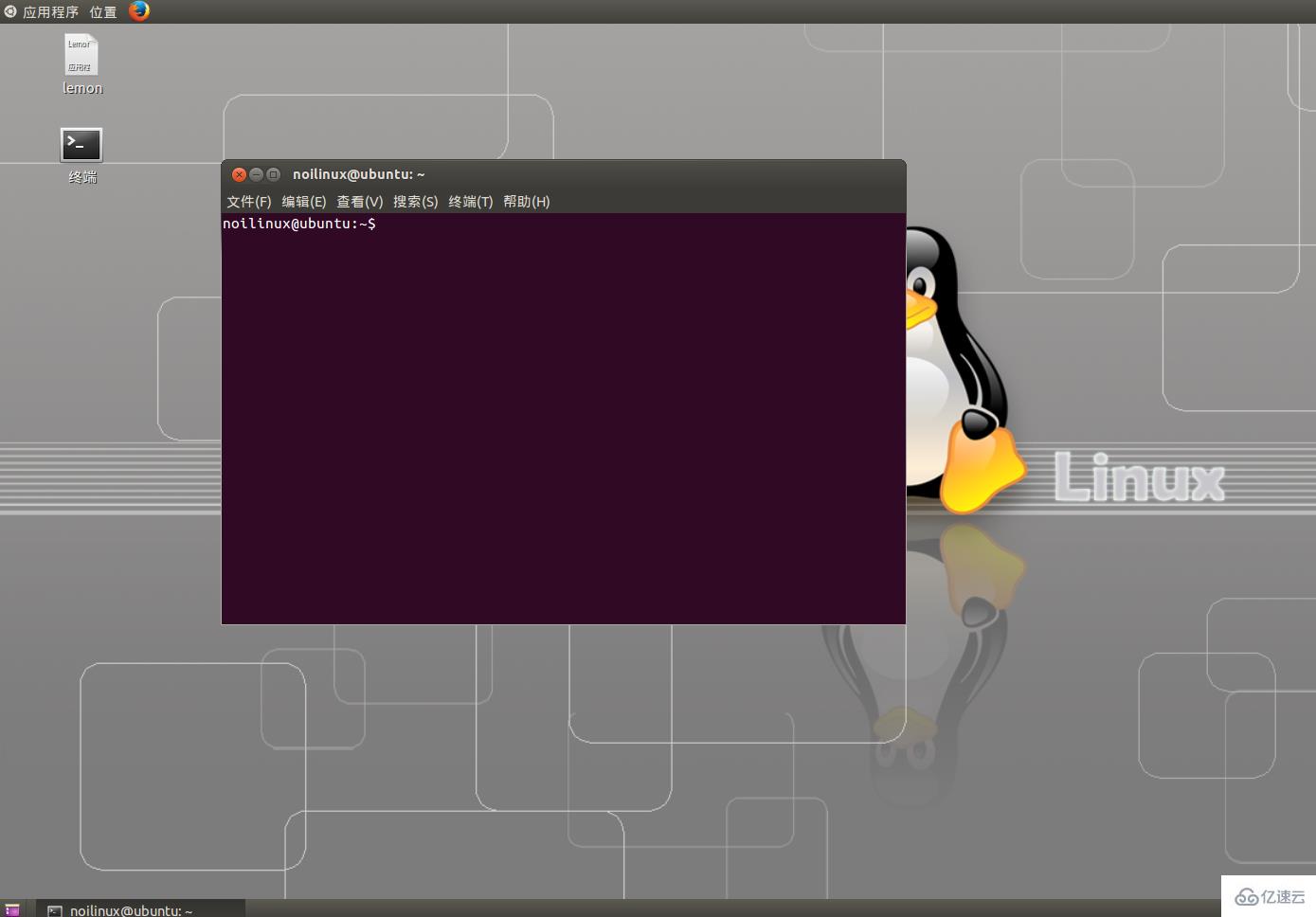Viewport: 1316px width, 917px height.
Task: Click the noilinux@ubuntu:~$ prompt line
Action: coord(299,224)
